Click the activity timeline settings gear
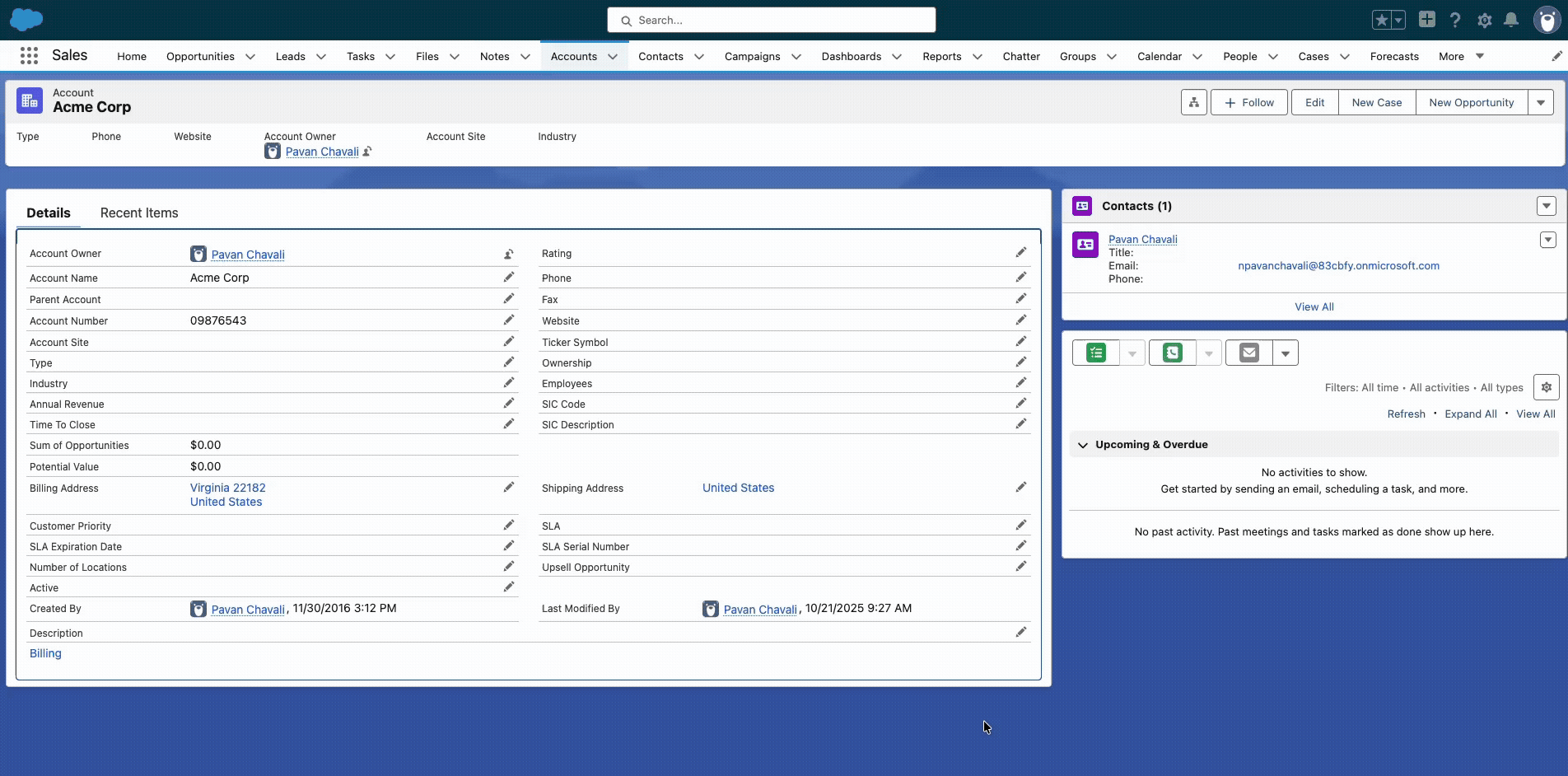Image resolution: width=1568 pixels, height=776 pixels. point(1546,387)
